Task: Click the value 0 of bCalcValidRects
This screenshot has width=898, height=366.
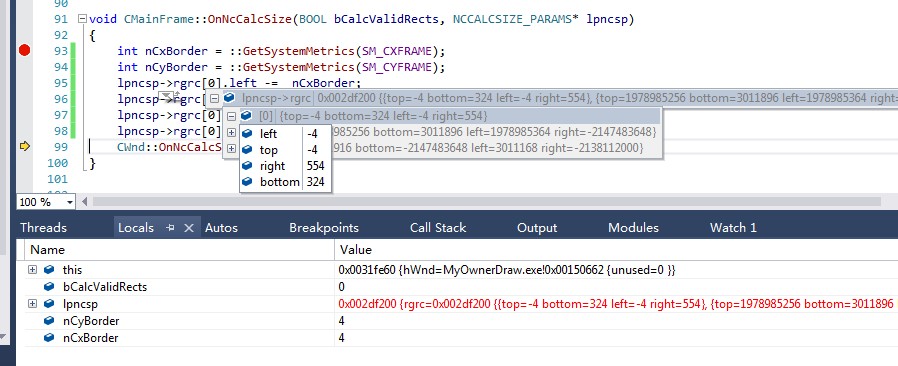Action: tap(342, 286)
